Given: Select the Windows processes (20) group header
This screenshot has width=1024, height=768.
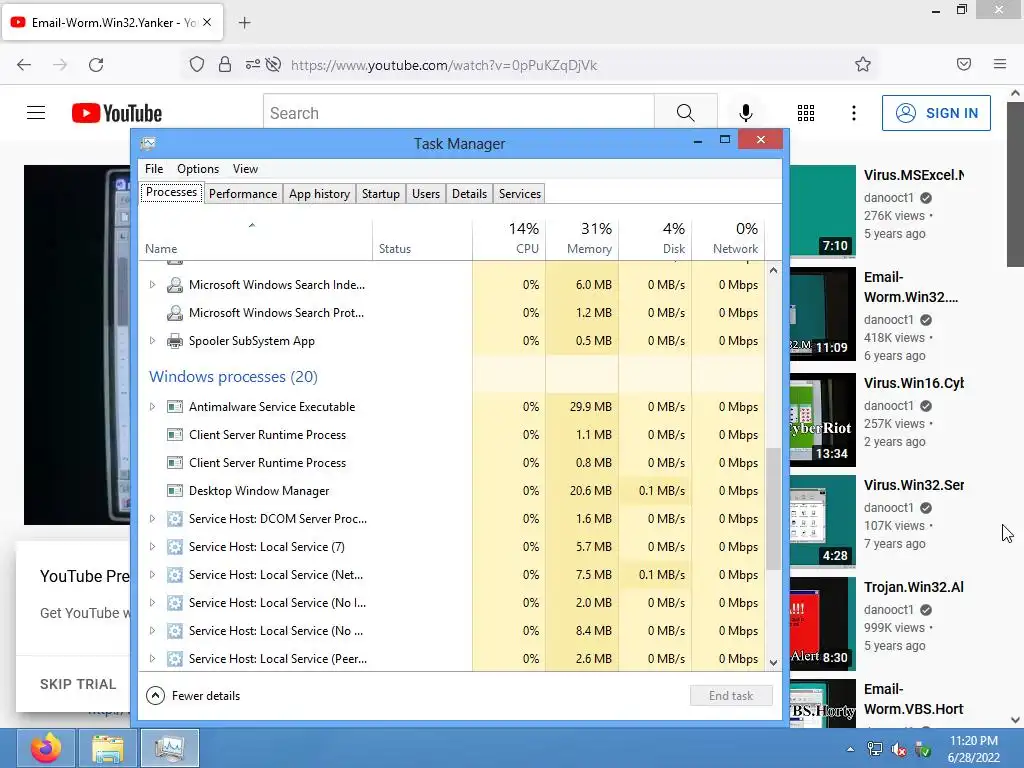Looking at the screenshot, I should [x=233, y=377].
